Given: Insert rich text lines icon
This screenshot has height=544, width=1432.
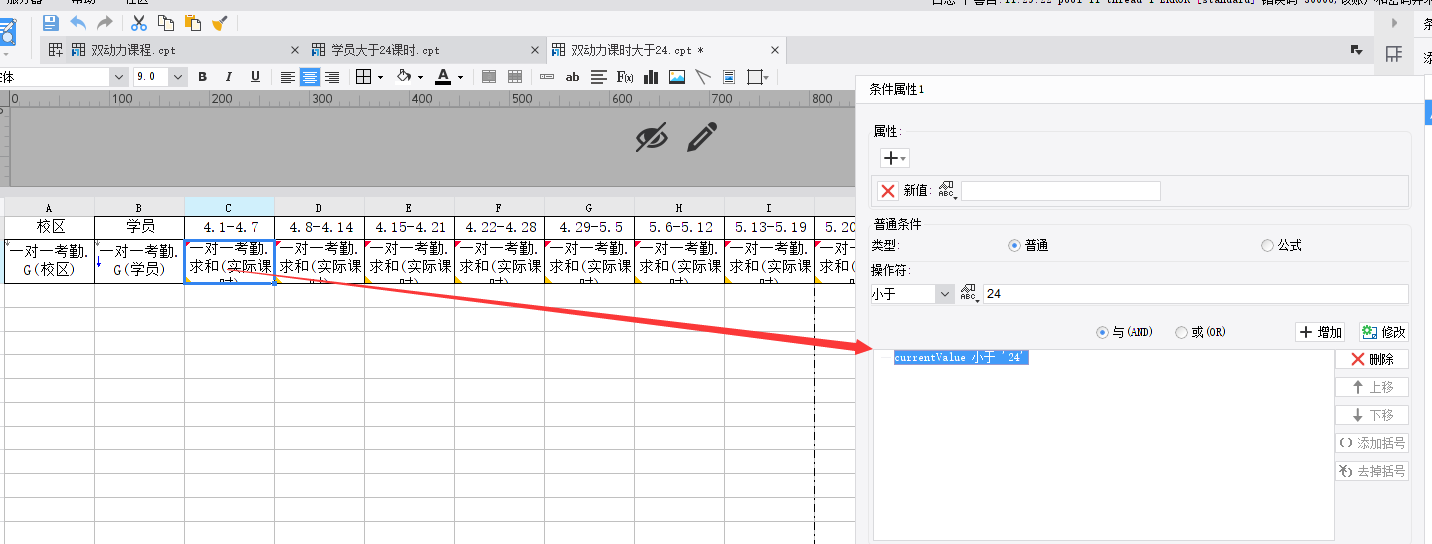Looking at the screenshot, I should coord(599,77).
